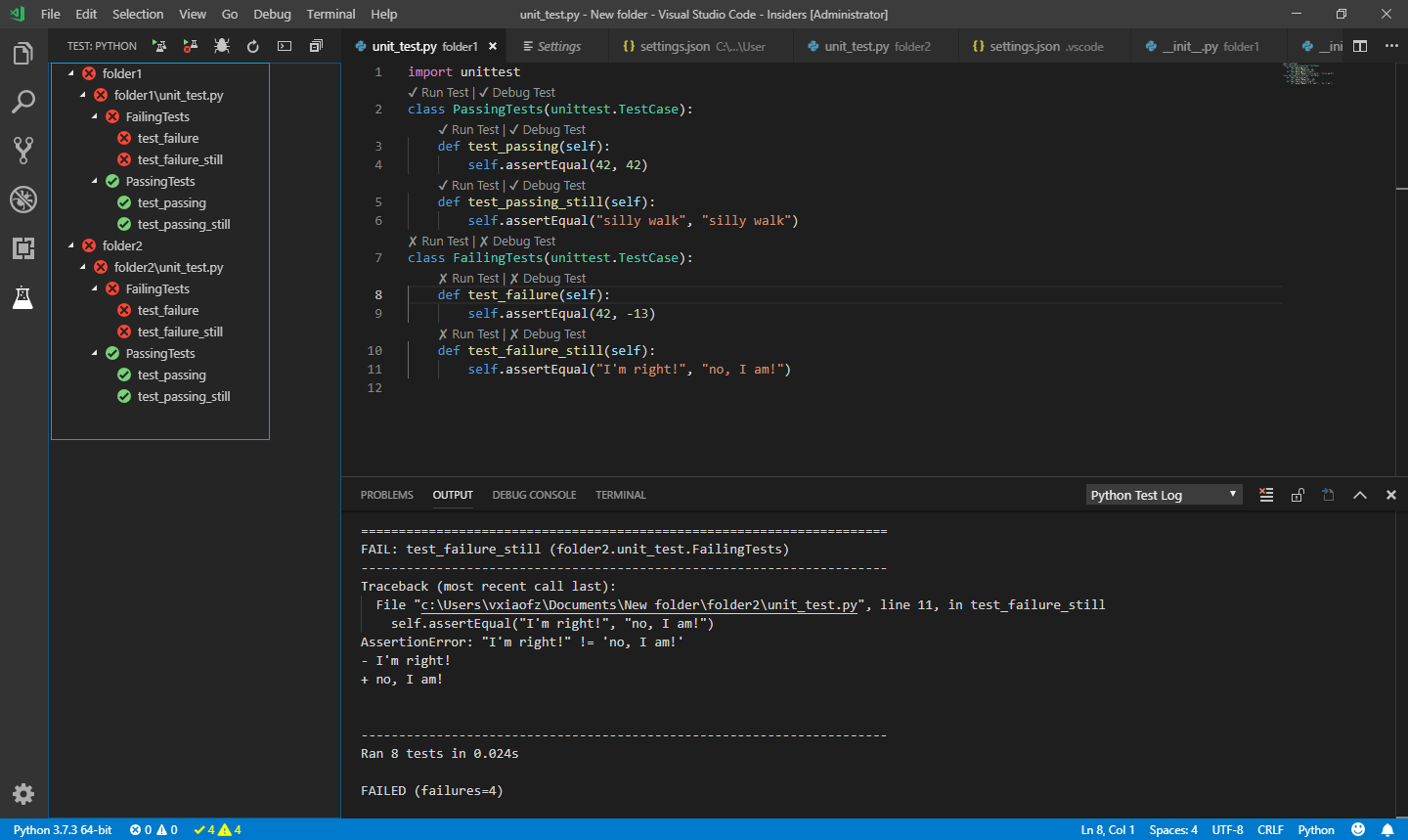Select the Test beaker icon in the activity bar
Image resolution: width=1408 pixels, height=840 pixels.
(x=22, y=297)
